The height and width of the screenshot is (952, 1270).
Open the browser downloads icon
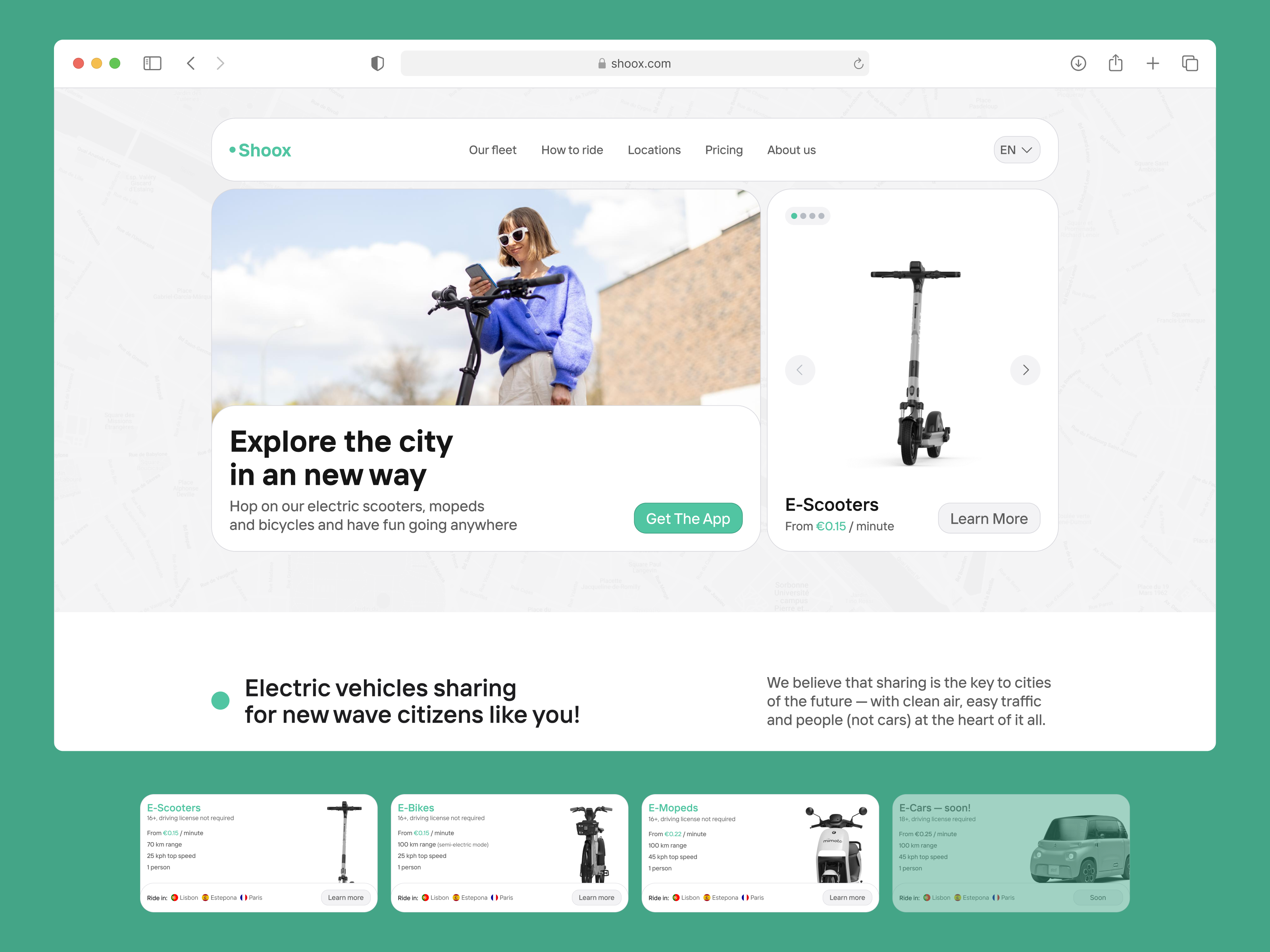coord(1078,63)
